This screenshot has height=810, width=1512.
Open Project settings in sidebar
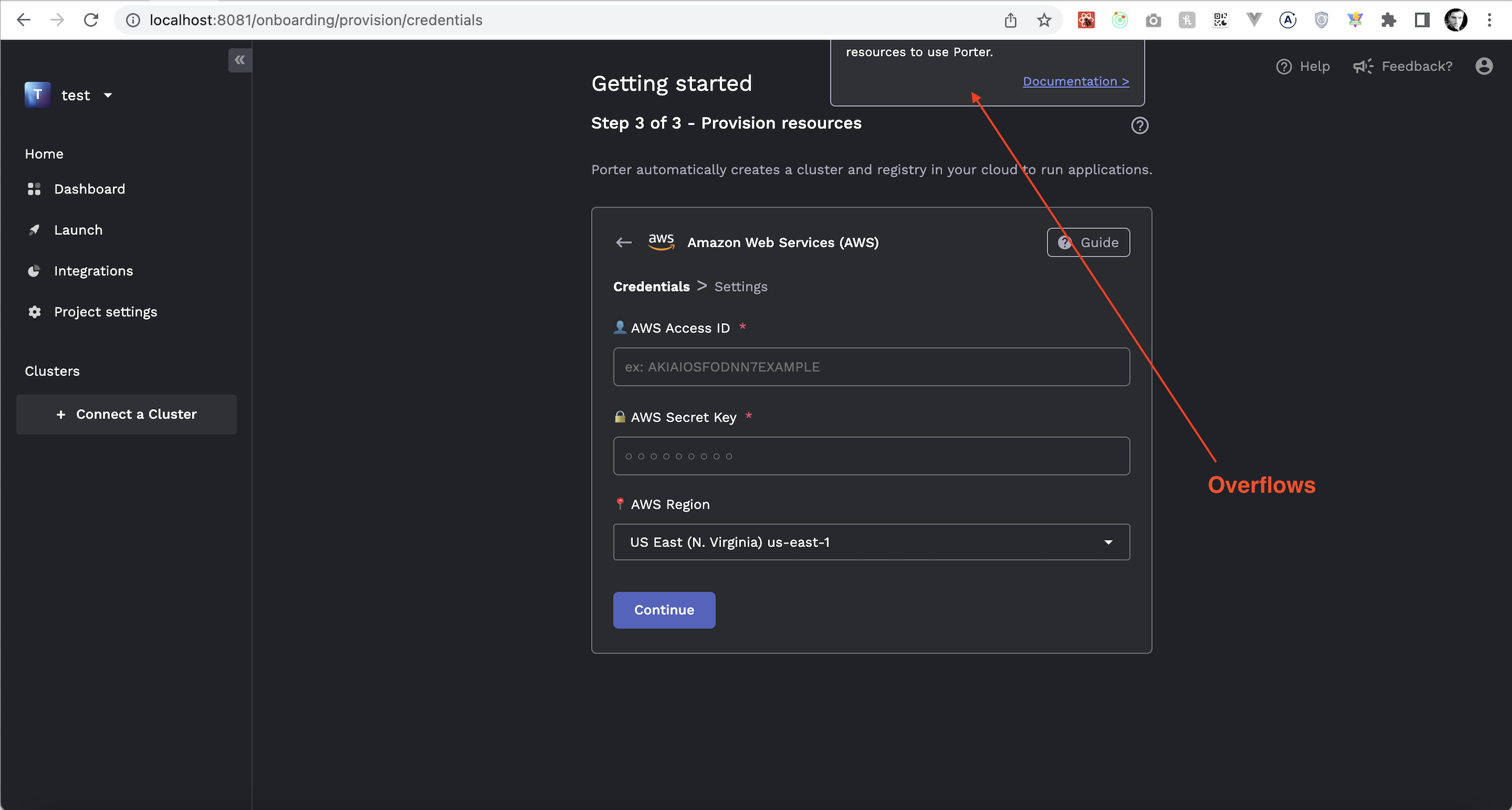(x=106, y=312)
